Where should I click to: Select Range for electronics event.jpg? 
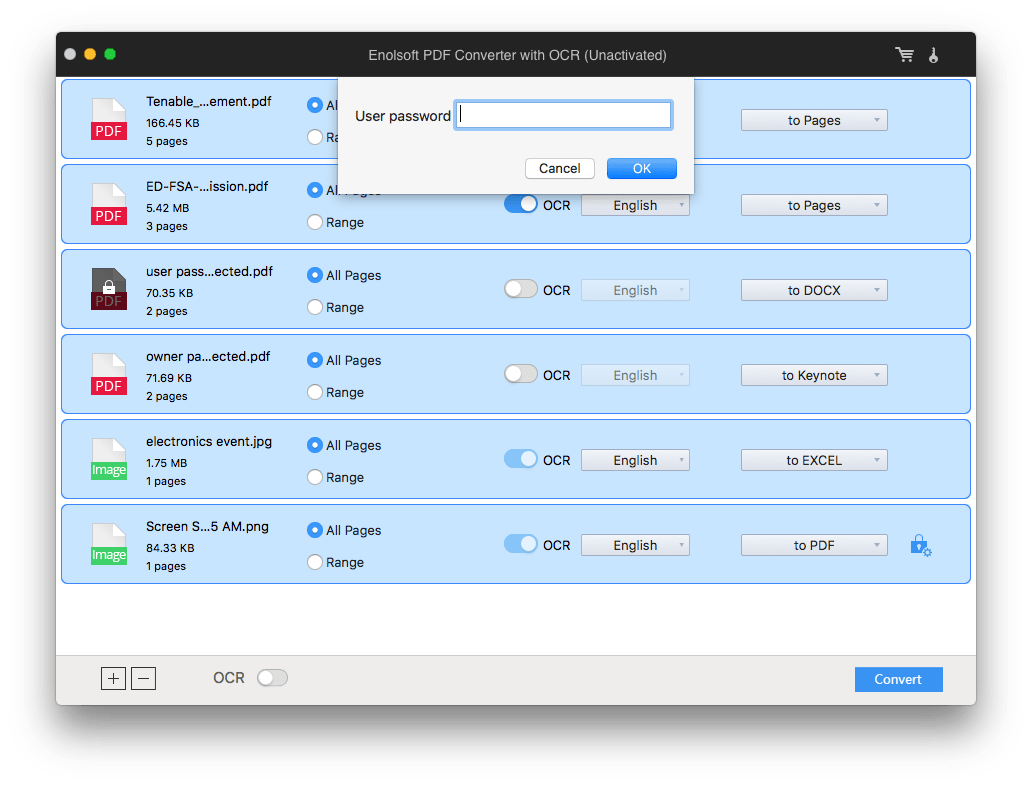click(315, 477)
